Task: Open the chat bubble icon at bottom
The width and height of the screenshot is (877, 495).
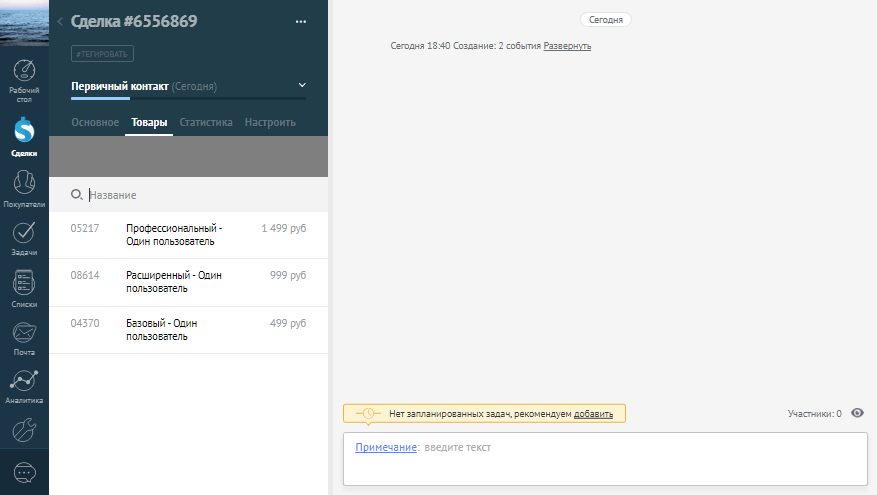Action: [24, 471]
